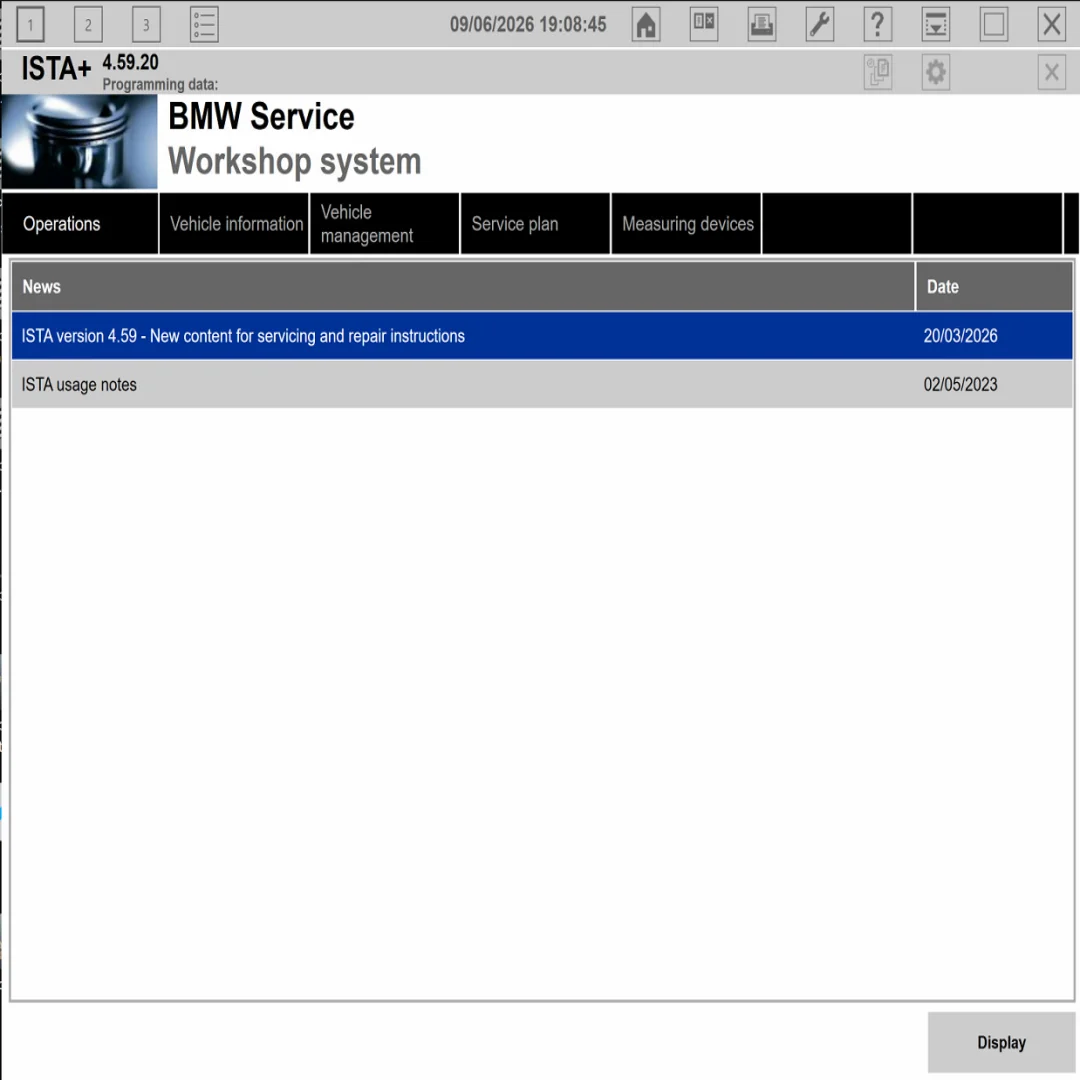Click the printer icon in top toolbar
Screen dimensions: 1080x1080
pyautogui.click(x=762, y=25)
